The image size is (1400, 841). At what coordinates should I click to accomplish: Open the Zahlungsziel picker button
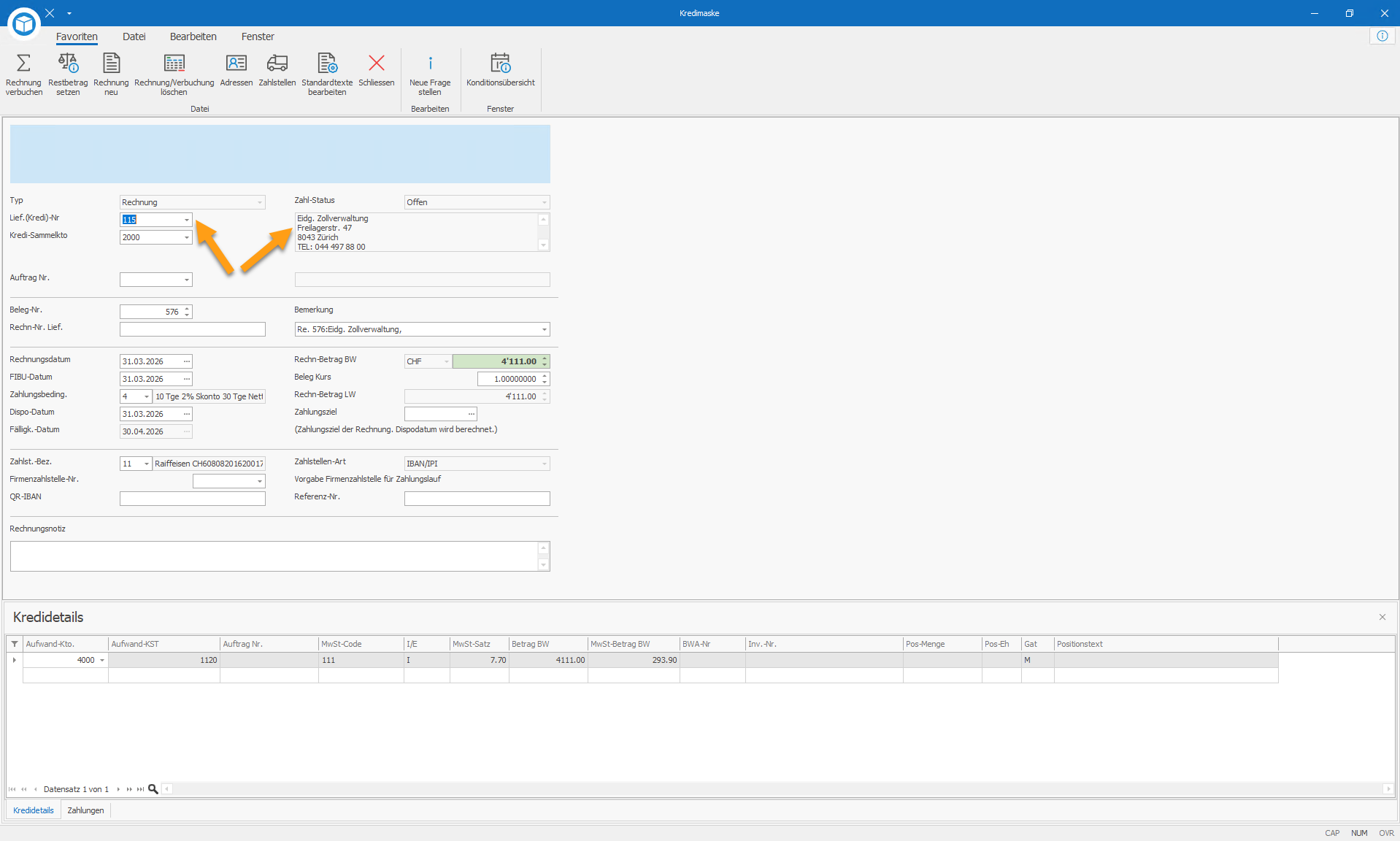point(471,414)
